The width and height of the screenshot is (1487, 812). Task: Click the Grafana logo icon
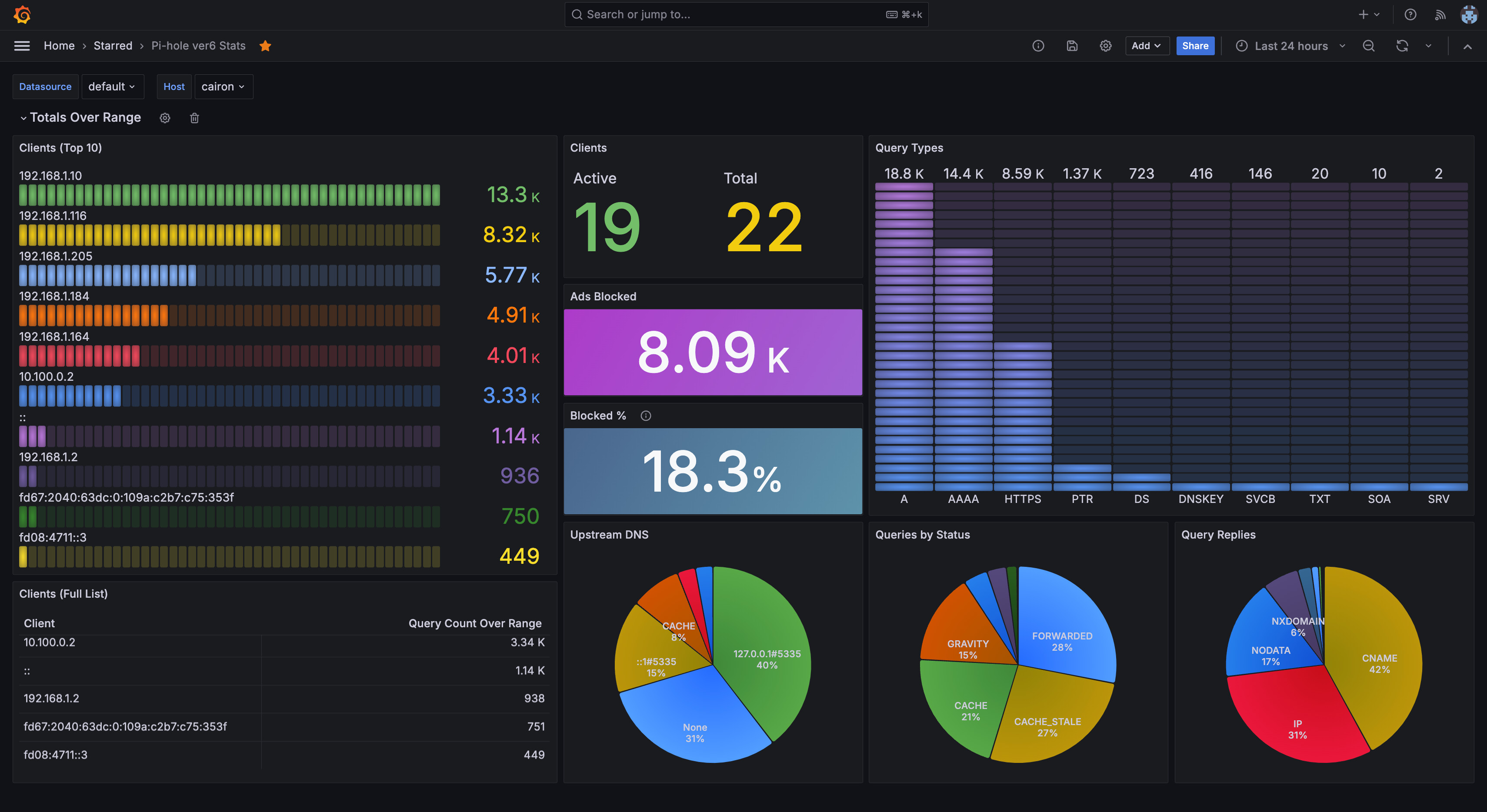(x=22, y=14)
